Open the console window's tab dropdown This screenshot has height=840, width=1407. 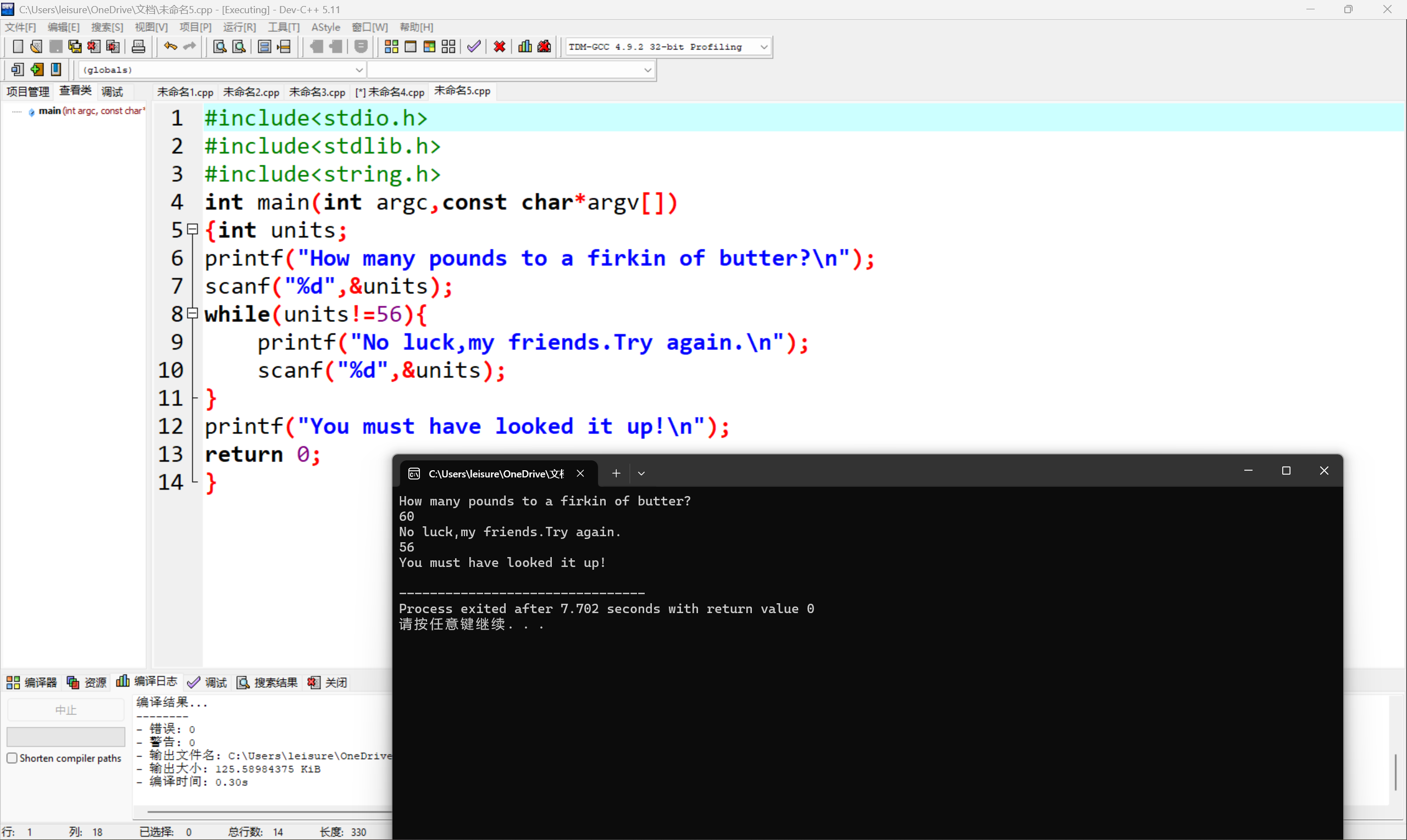641,473
